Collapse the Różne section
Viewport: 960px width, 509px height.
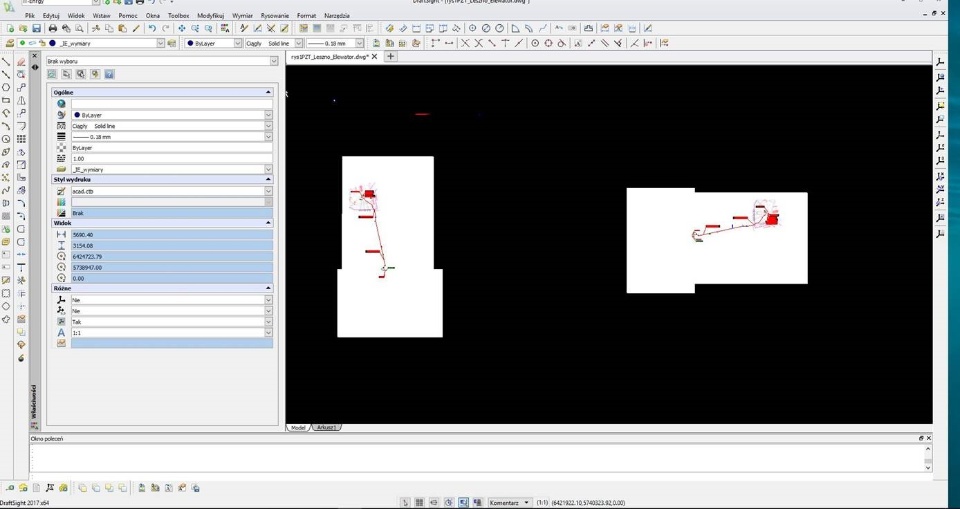(268, 288)
